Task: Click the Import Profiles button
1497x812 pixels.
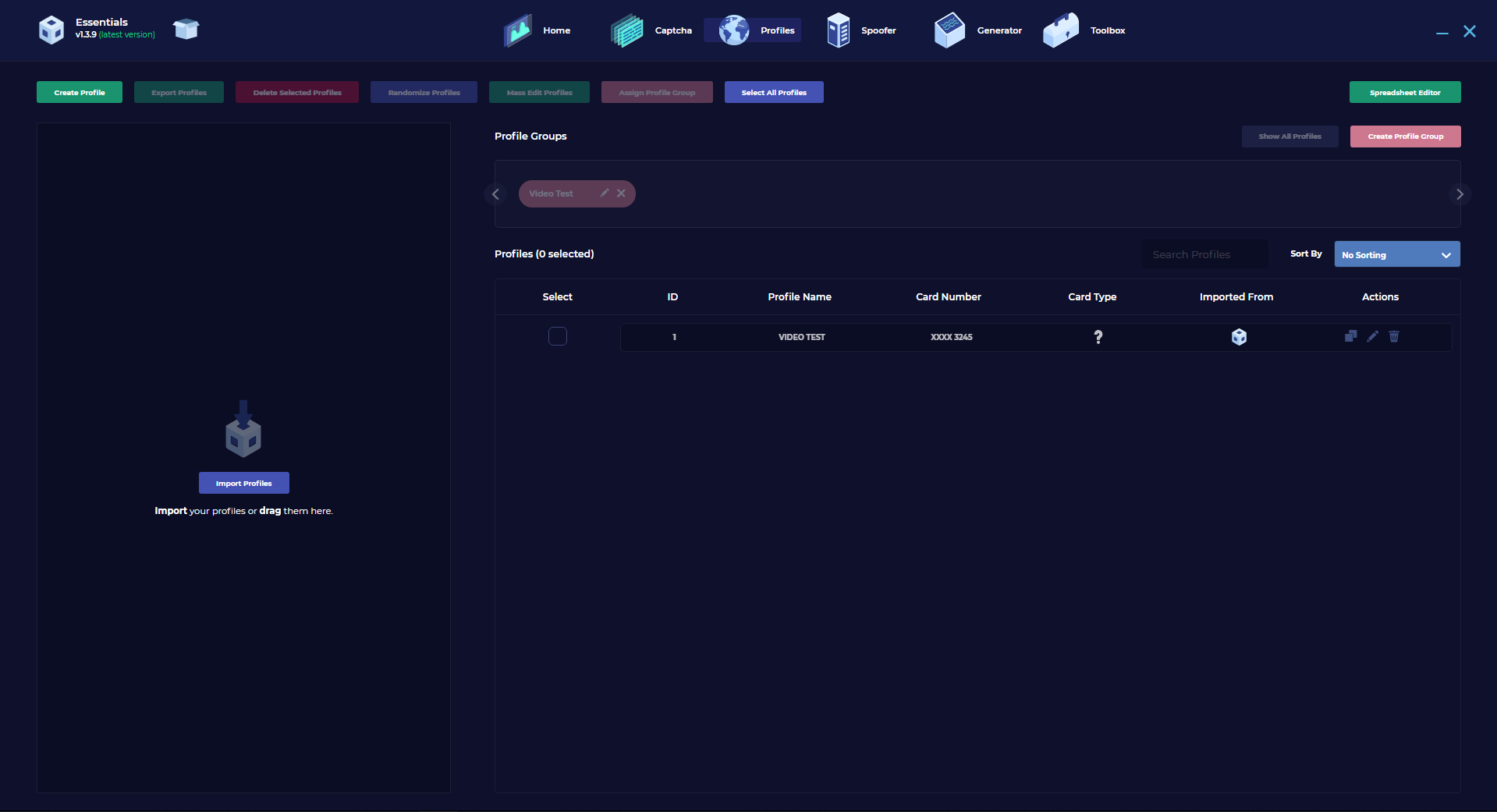Action: [x=243, y=483]
